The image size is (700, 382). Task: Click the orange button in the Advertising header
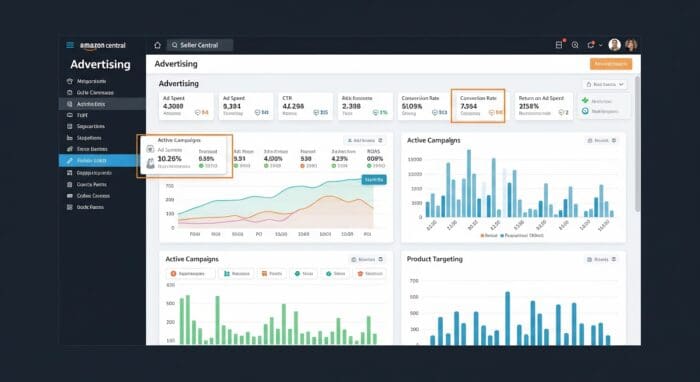tap(611, 64)
